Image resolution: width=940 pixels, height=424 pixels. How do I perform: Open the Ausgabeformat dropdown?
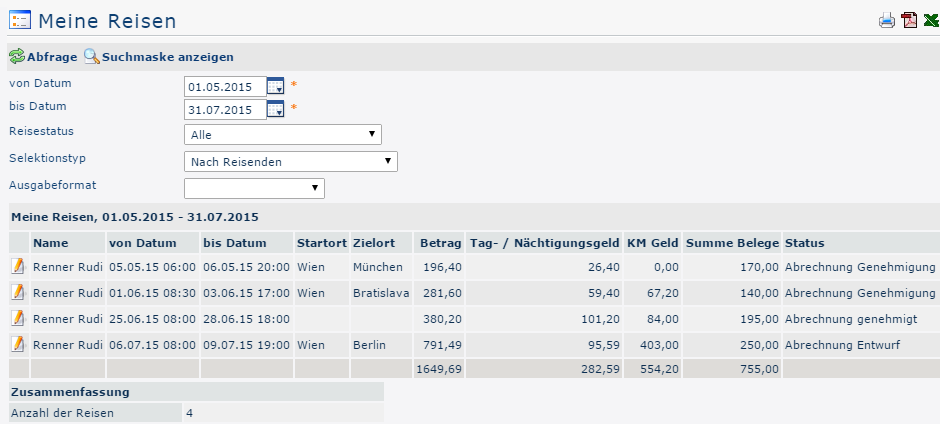point(255,188)
